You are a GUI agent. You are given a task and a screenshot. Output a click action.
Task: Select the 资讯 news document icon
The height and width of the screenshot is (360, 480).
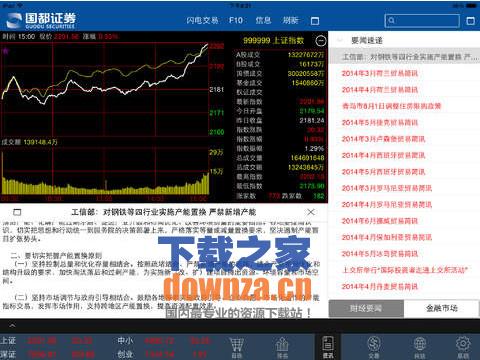pos(327,347)
